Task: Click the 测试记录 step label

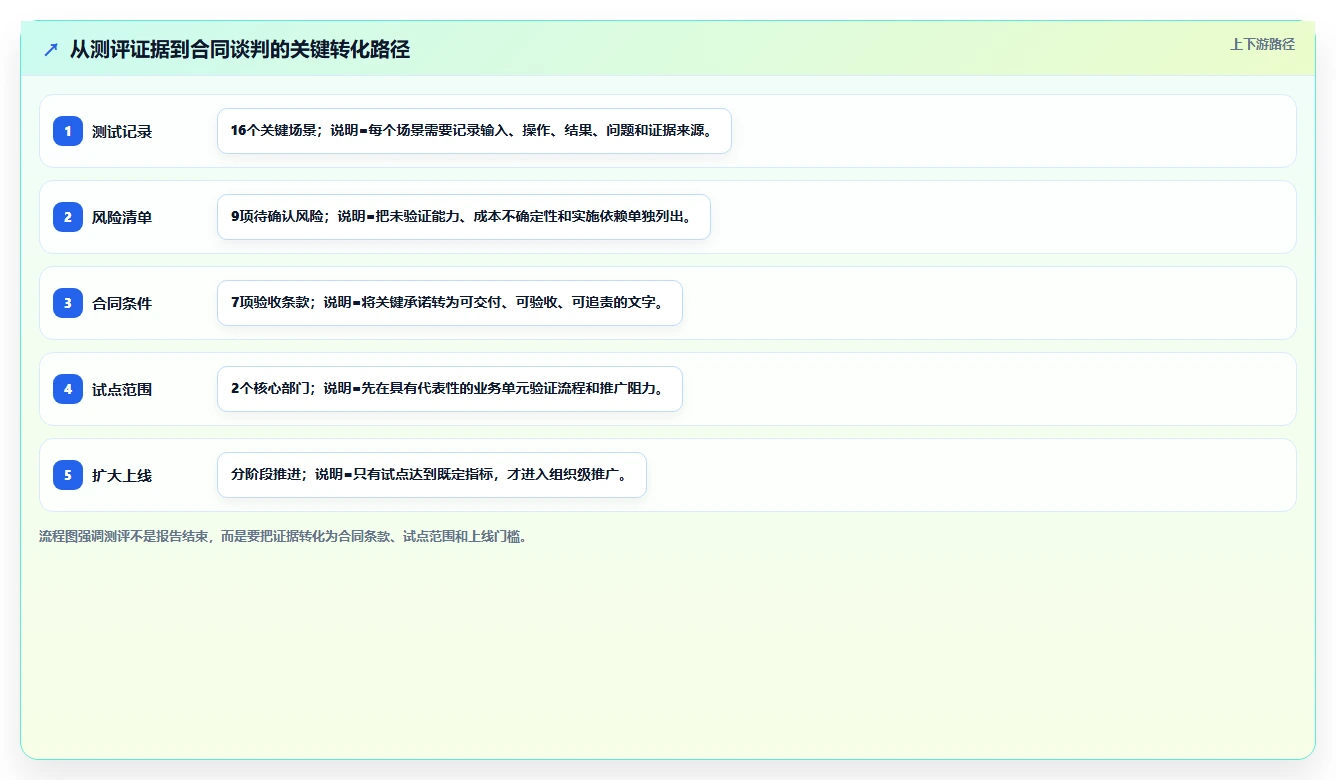Action: [x=122, y=131]
